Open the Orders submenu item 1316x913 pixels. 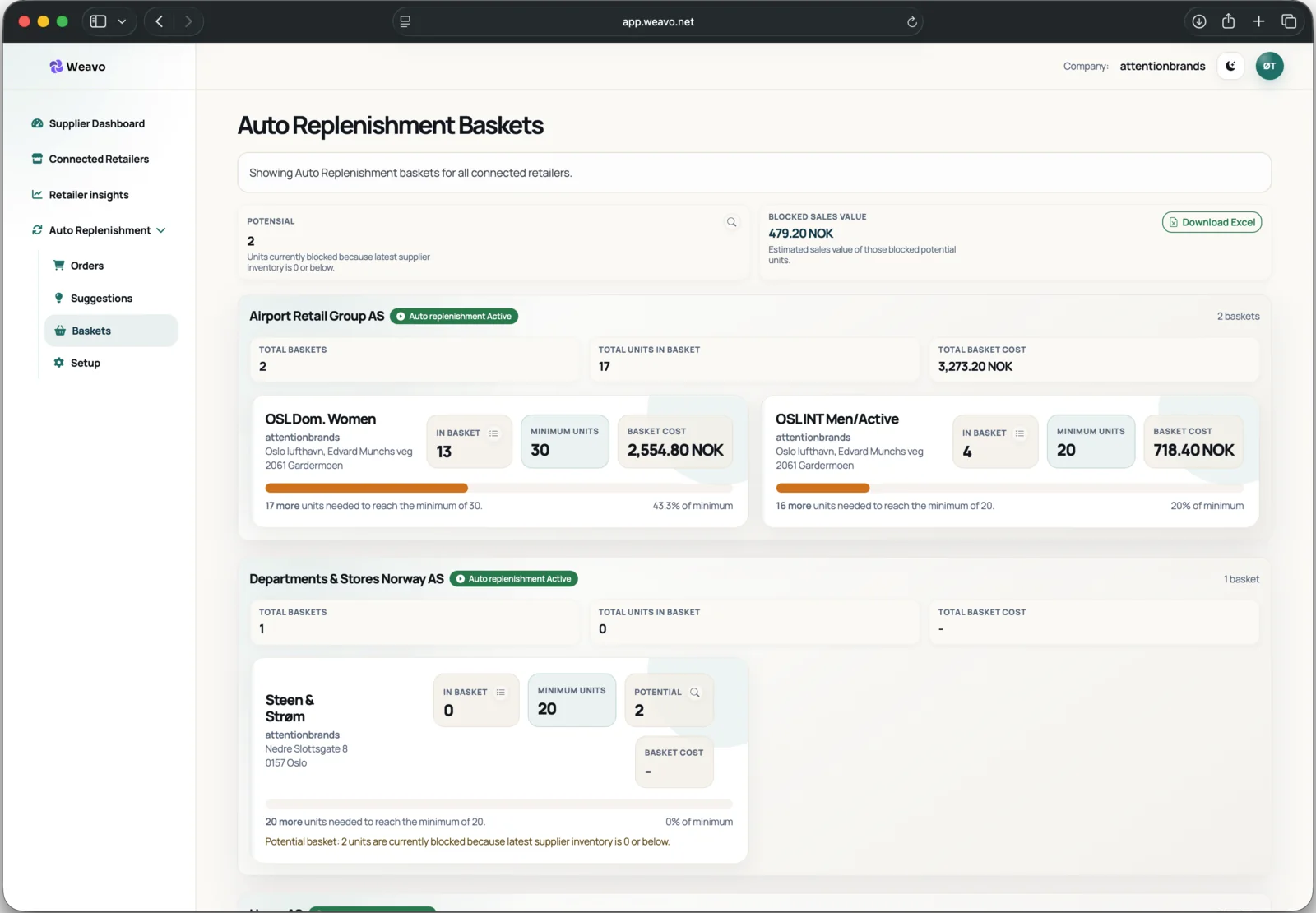coord(87,266)
